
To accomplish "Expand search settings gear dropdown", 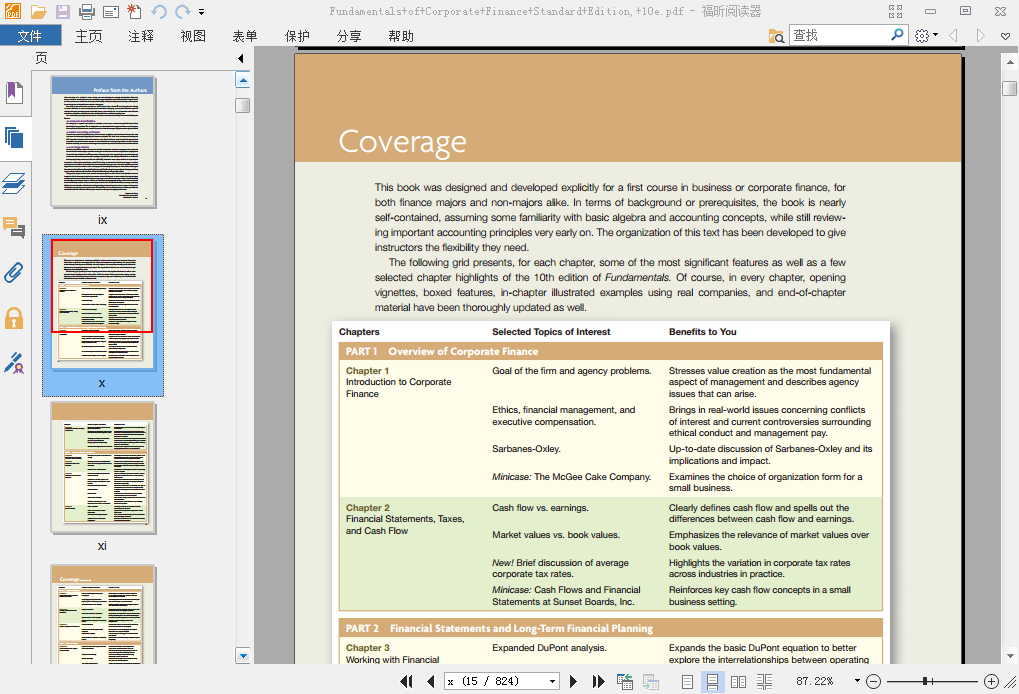I will coord(926,36).
